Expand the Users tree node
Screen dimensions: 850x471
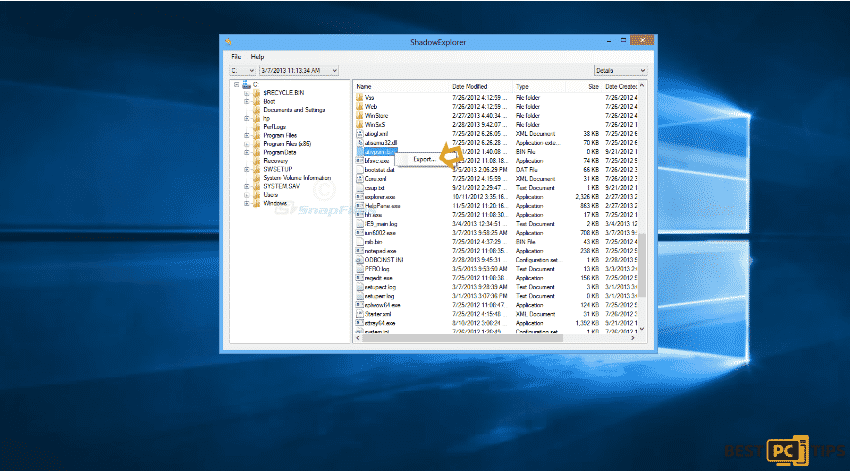tap(247, 195)
